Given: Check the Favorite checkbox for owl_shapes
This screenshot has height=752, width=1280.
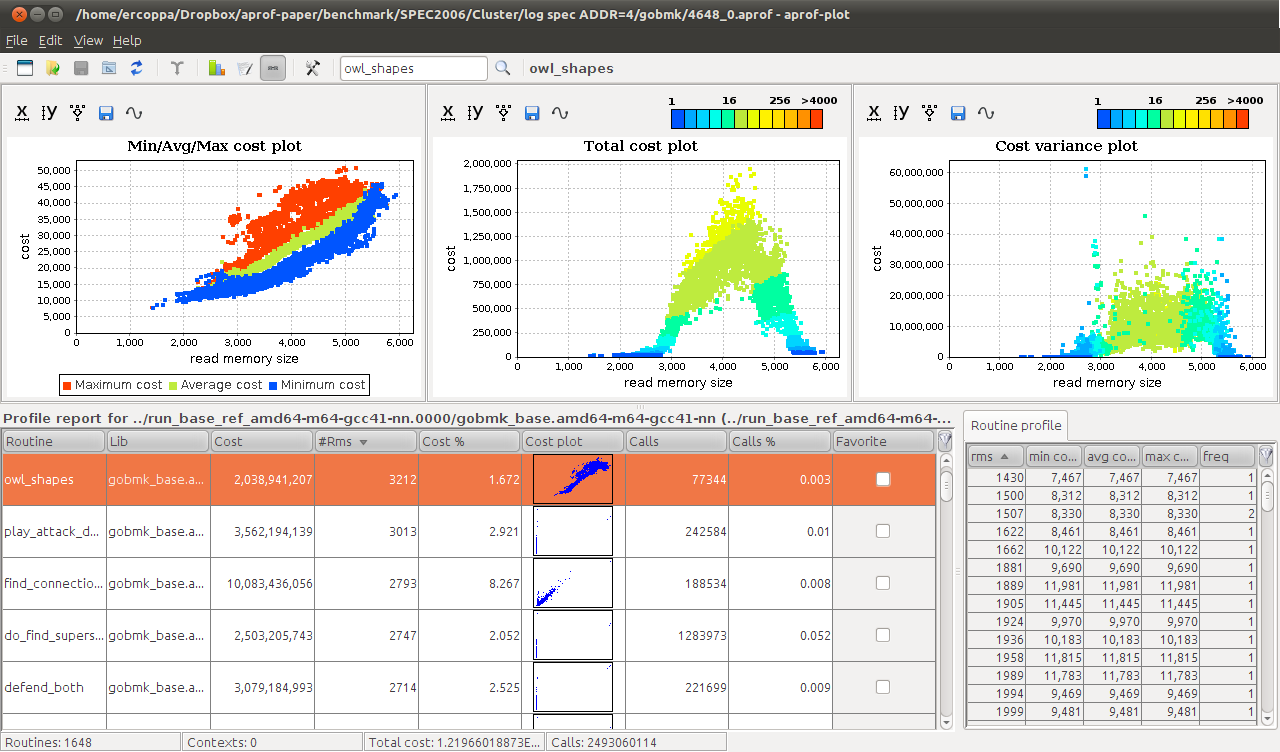Looking at the screenshot, I should pyautogui.click(x=883, y=479).
